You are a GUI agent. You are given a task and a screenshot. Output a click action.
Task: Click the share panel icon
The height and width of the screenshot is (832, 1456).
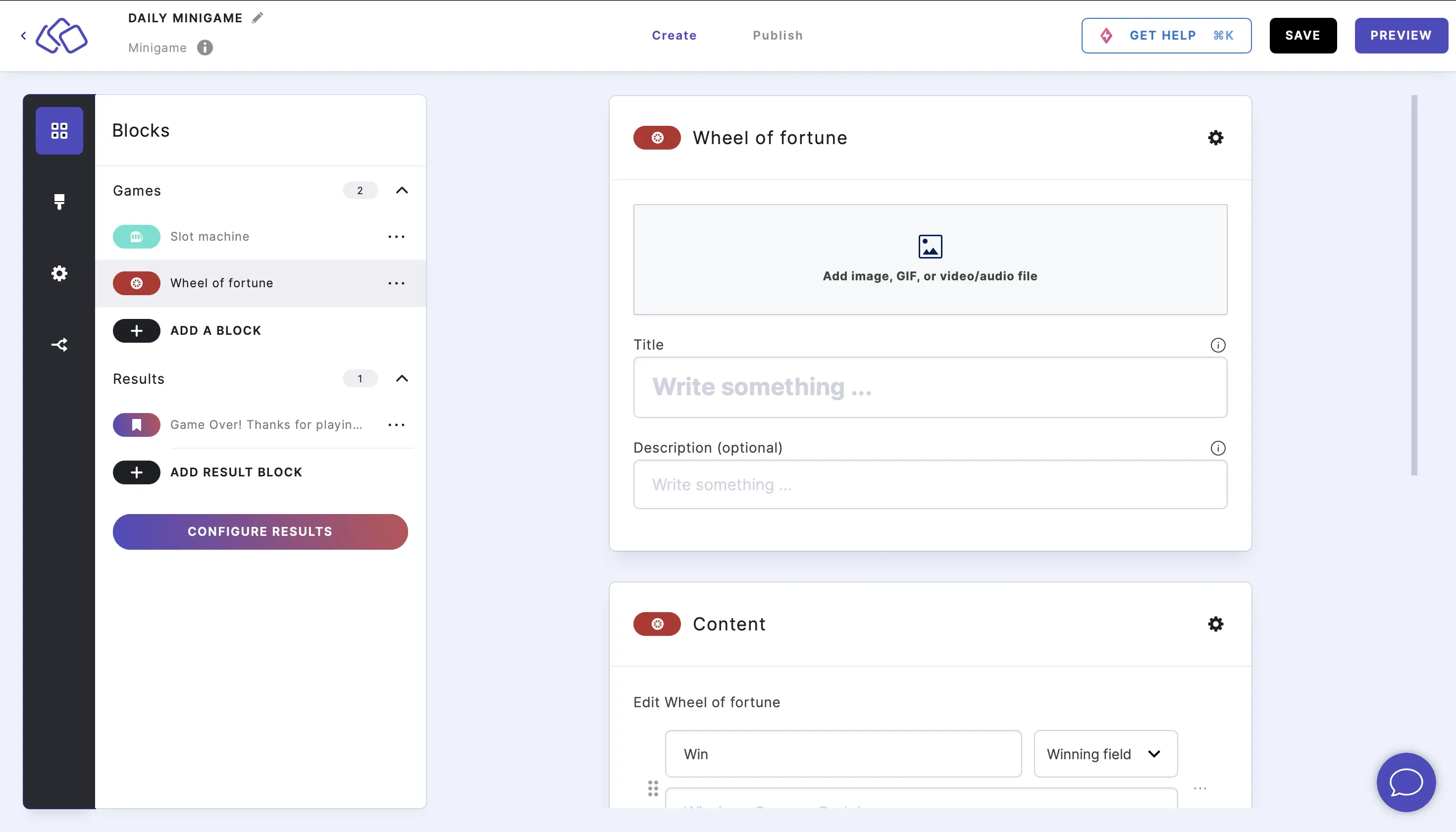click(59, 345)
